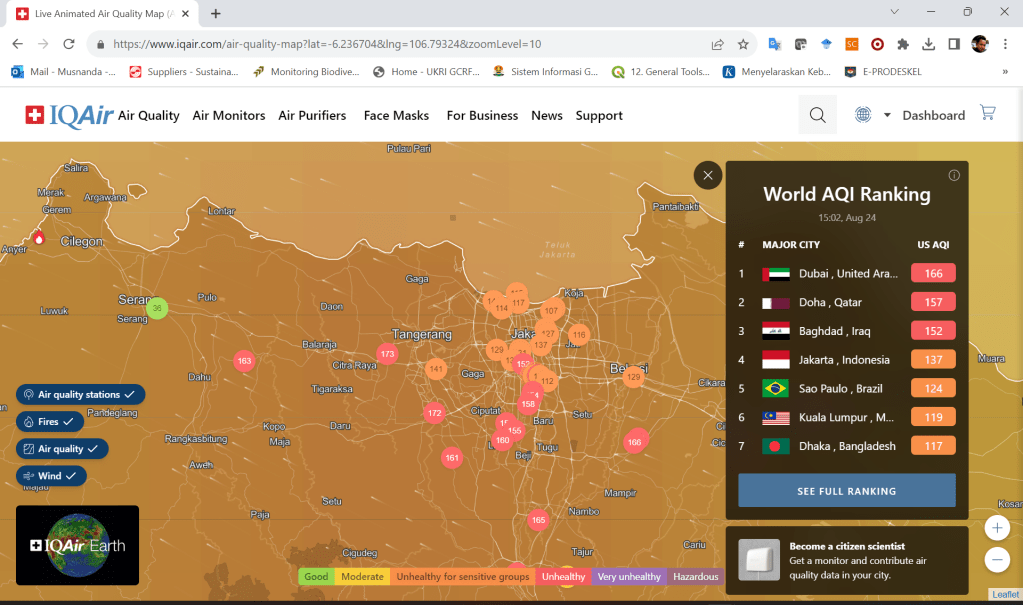Click the Unhealthy legend color swatch
This screenshot has height=605, width=1023.
point(563,577)
